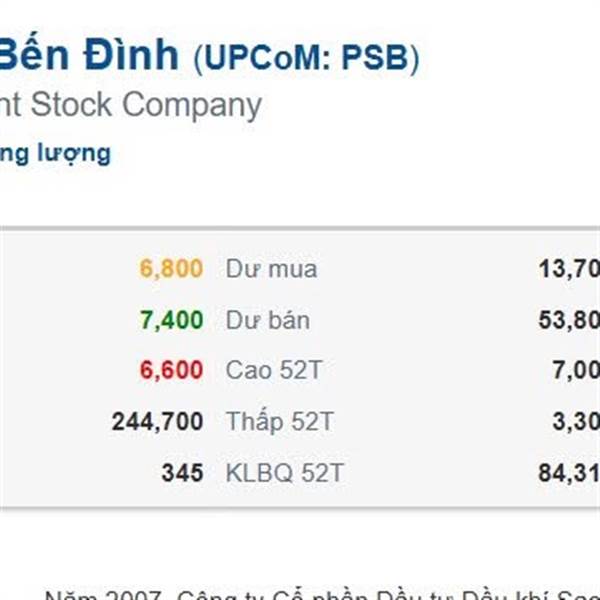Click the Dư mua value starting 13,70
The height and width of the screenshot is (600, 600).
point(569,269)
